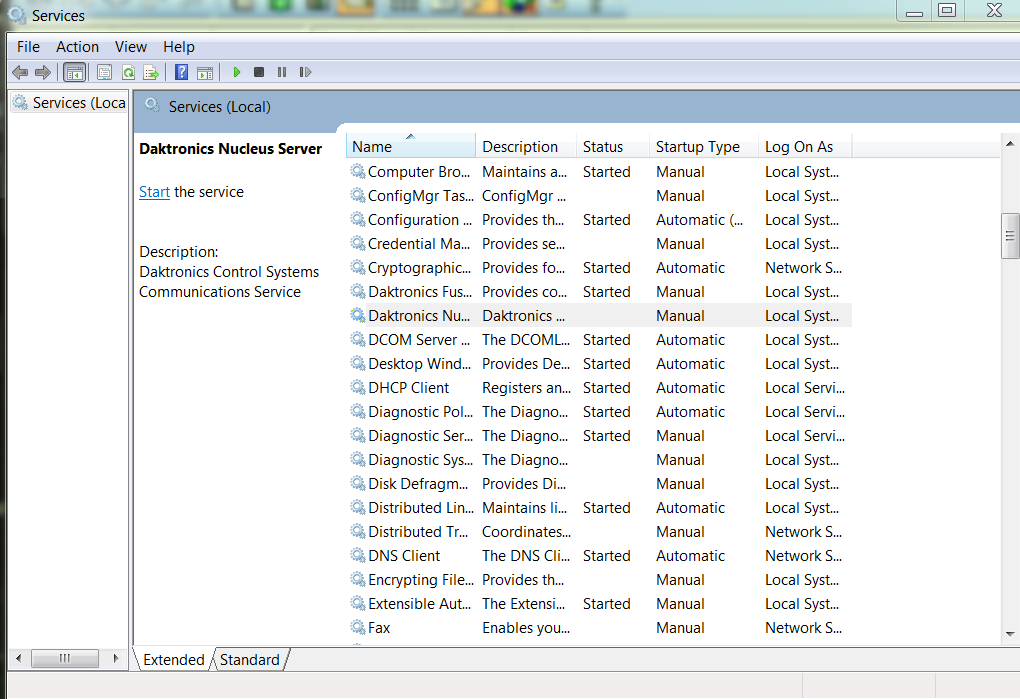Screen dimensions: 1020x699
Task: Toggle the Show/Hide Action Pane button
Action: pos(205,72)
